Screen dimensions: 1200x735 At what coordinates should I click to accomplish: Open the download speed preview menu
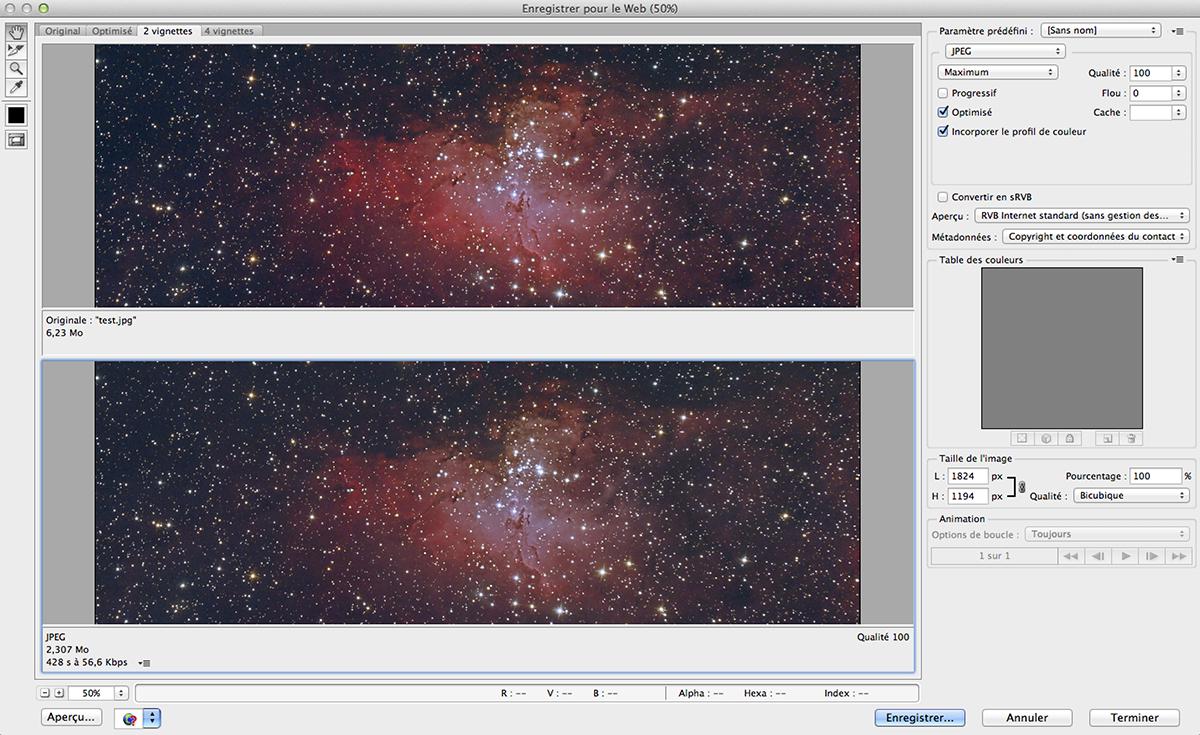(x=144, y=662)
